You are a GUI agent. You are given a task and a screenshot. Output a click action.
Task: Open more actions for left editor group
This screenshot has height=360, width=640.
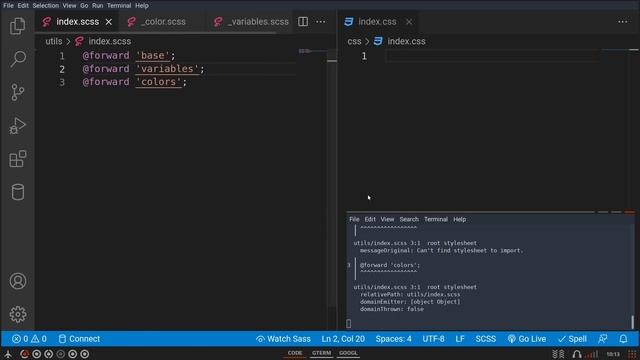click(x=321, y=22)
